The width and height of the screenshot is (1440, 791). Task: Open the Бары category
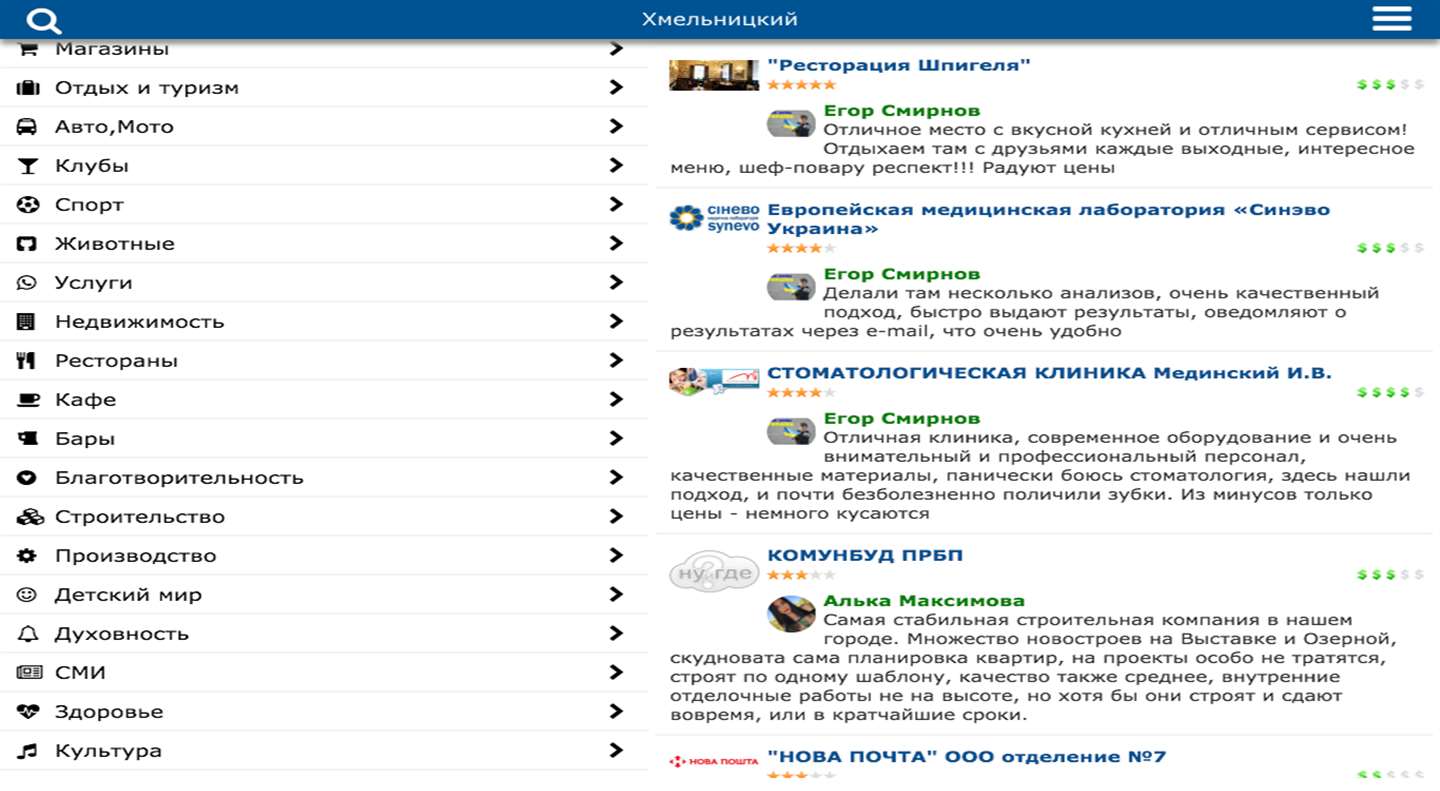pyautogui.click(x=324, y=439)
